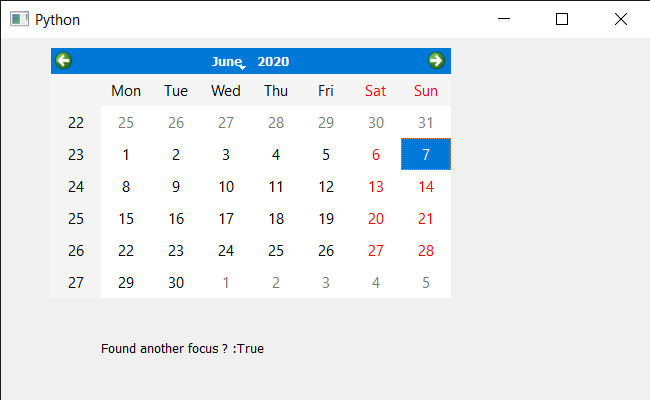Image resolution: width=650 pixels, height=400 pixels.
Task: Click the Sat column header
Action: [x=376, y=90]
